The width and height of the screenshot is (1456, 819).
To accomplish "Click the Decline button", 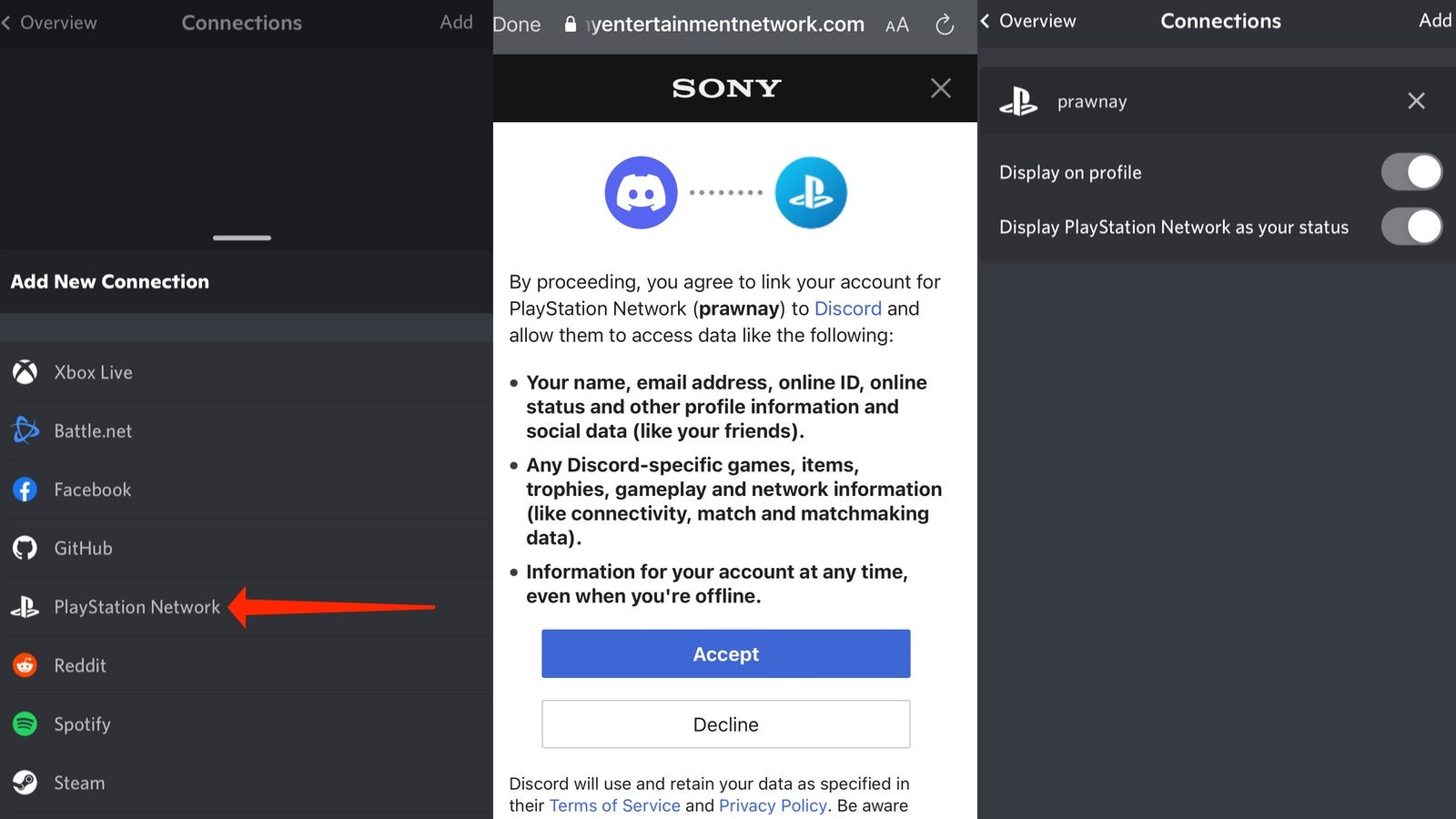I will pos(726,724).
